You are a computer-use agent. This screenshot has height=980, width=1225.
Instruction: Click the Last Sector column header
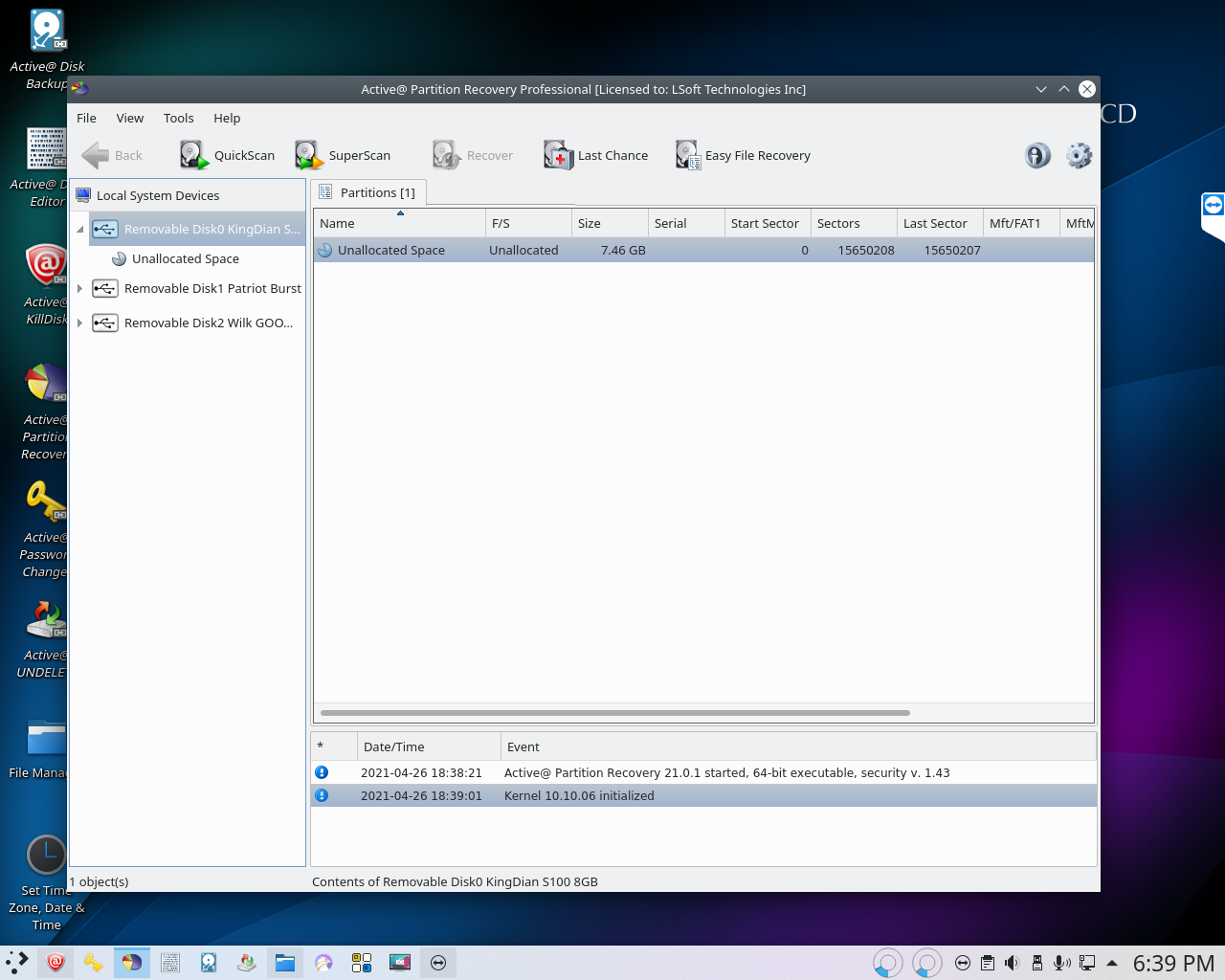pyautogui.click(x=940, y=223)
